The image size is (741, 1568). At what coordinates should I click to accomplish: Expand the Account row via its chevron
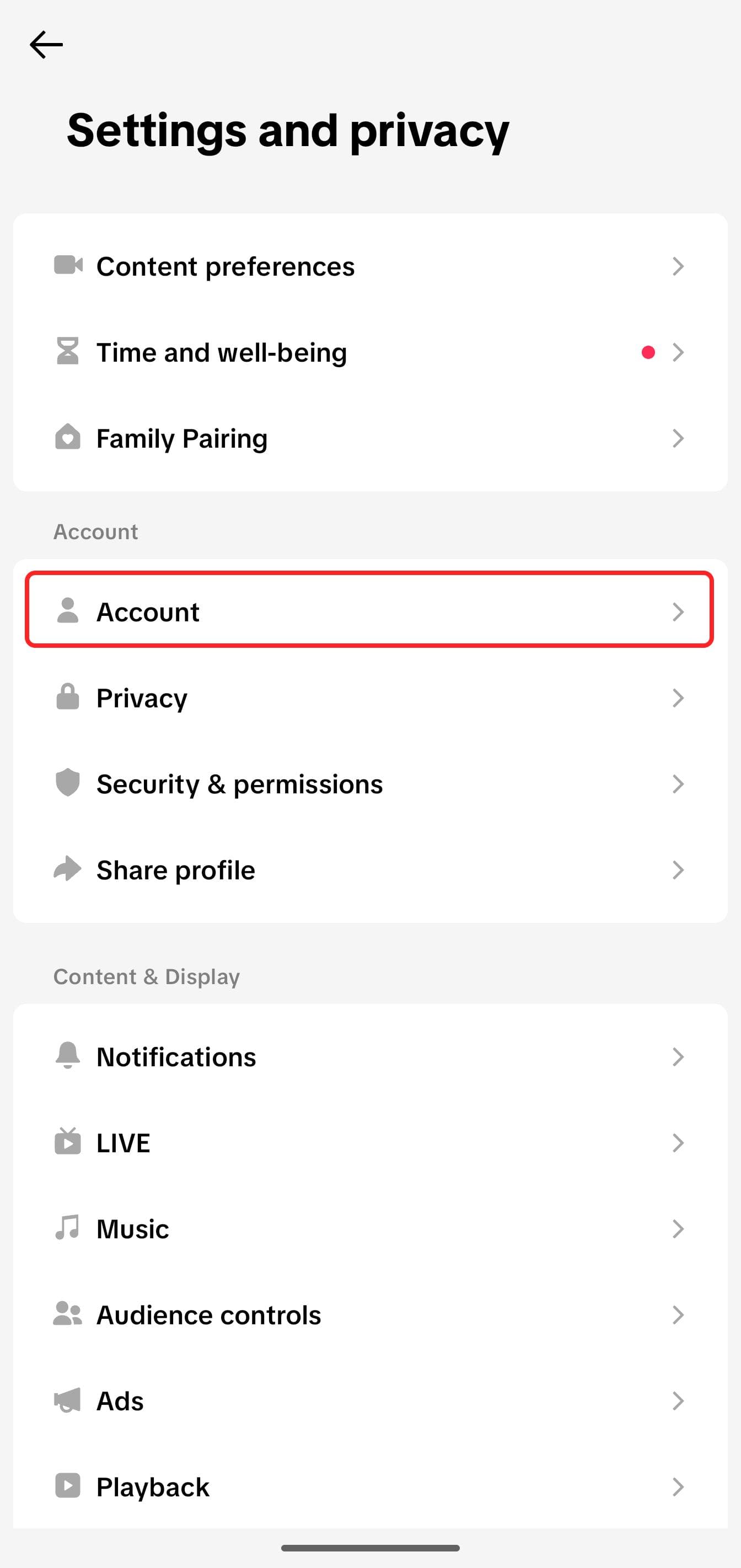679,613
